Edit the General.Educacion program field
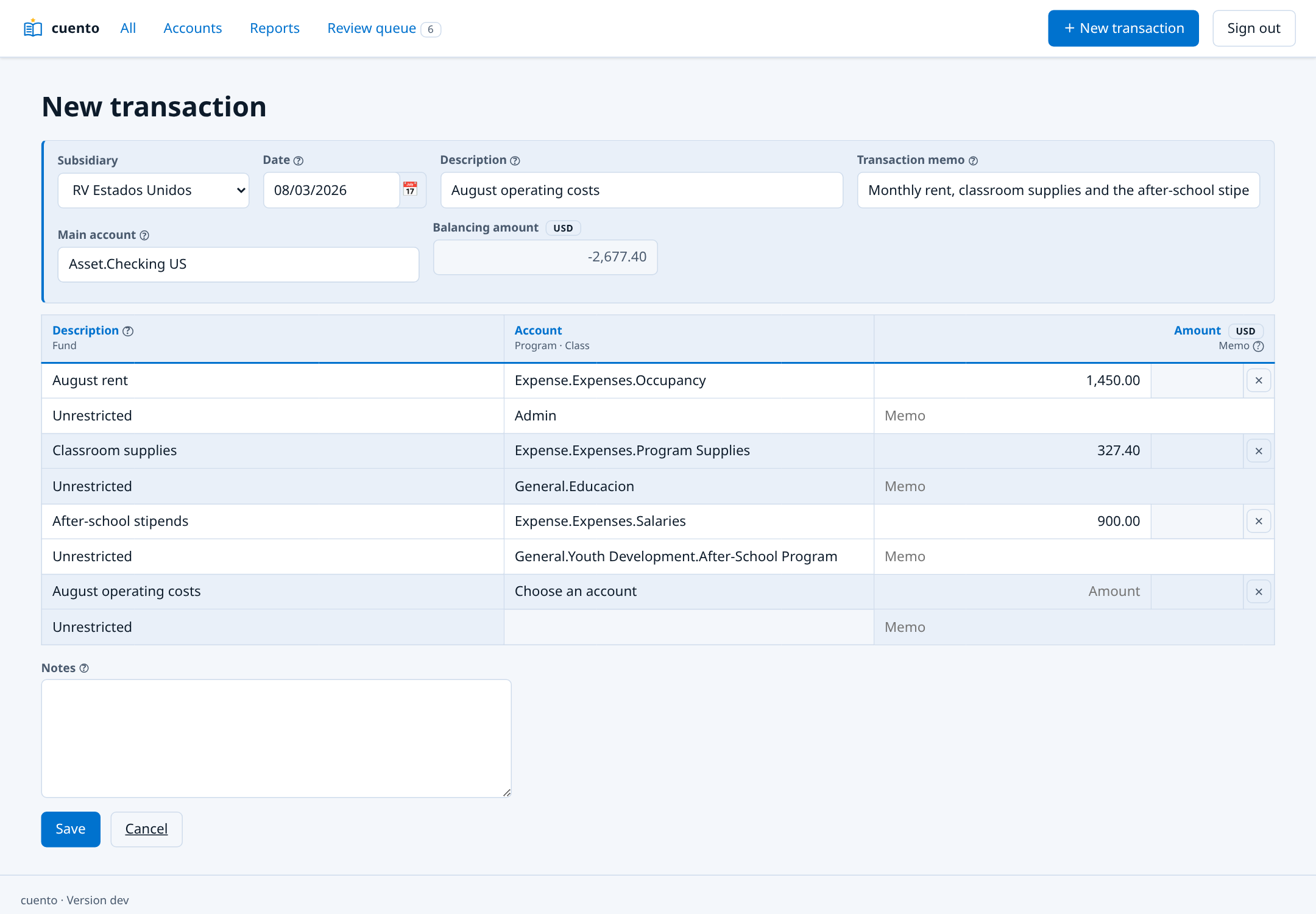The height and width of the screenshot is (914, 1316). (x=689, y=486)
